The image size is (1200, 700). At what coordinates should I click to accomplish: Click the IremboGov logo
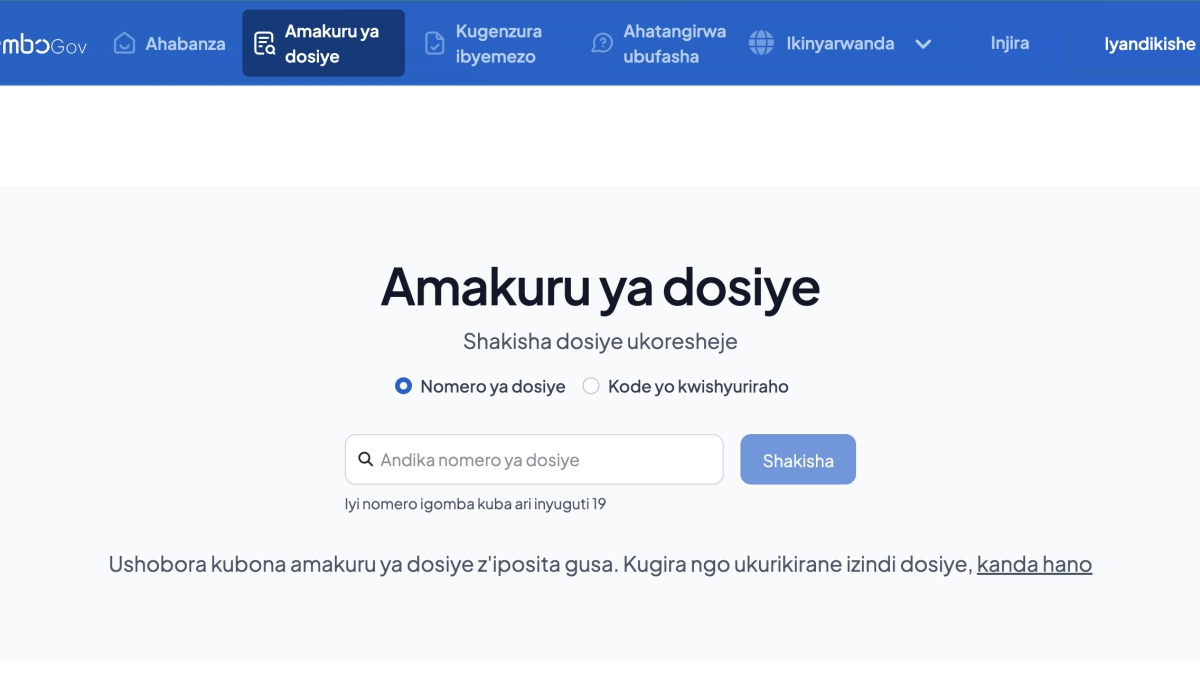pos(42,44)
